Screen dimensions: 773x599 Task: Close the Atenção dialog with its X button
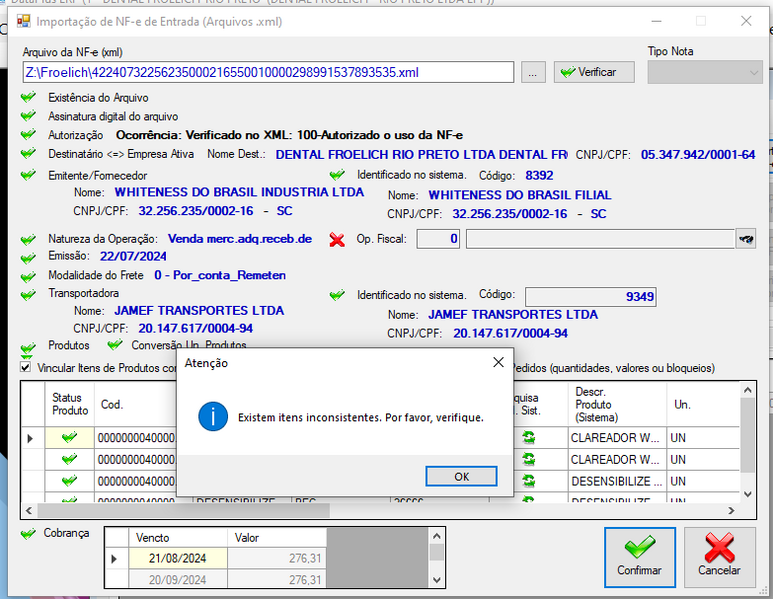coord(498,362)
